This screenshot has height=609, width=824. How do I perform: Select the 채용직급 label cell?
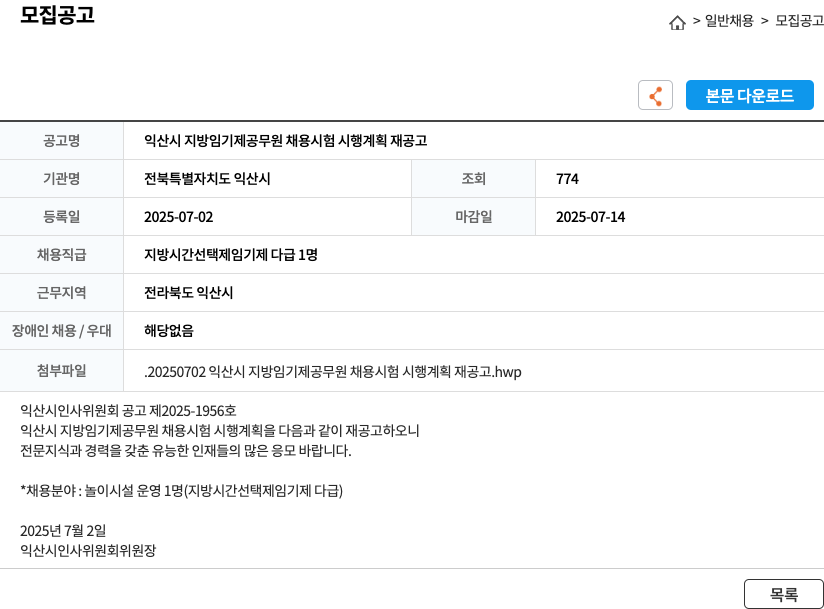click(x=61, y=255)
